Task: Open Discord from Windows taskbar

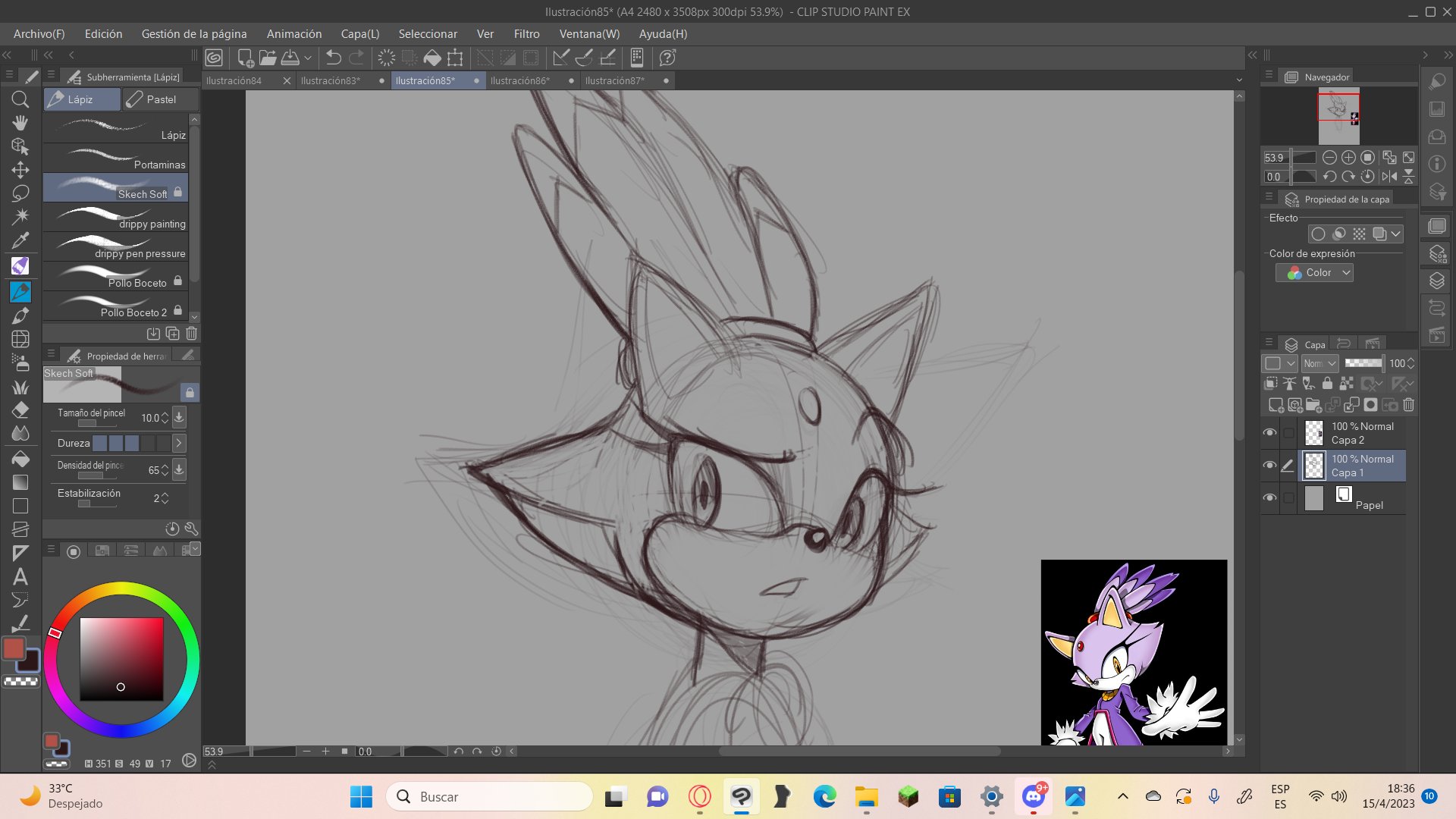Action: pos(1033,797)
